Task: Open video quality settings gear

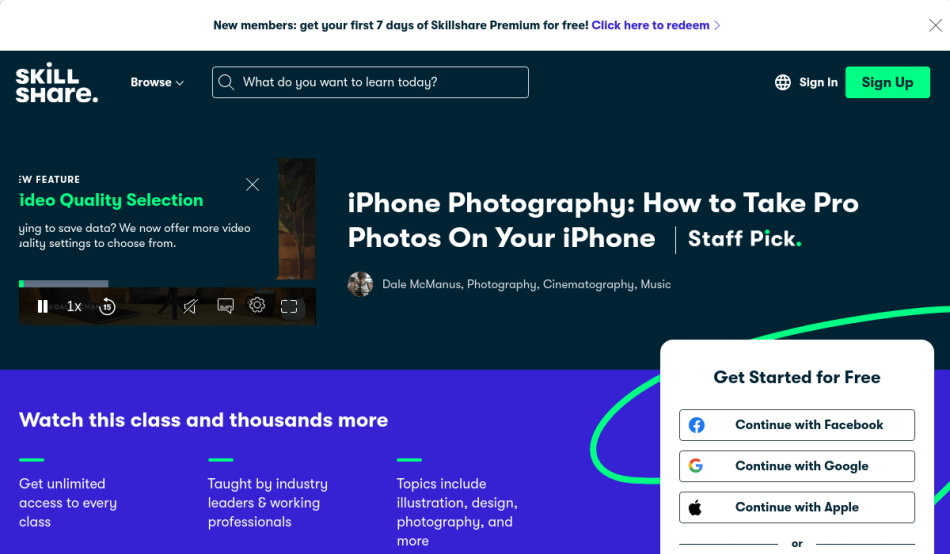Action: tap(257, 305)
